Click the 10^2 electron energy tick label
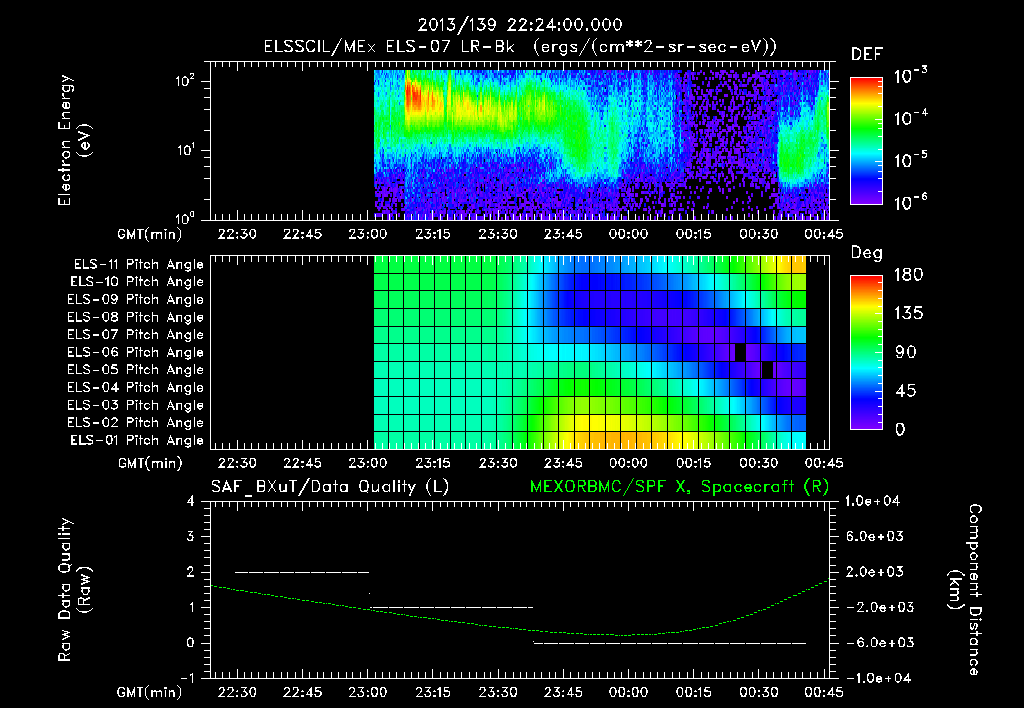Image resolution: width=1024 pixels, height=708 pixels. (185, 82)
